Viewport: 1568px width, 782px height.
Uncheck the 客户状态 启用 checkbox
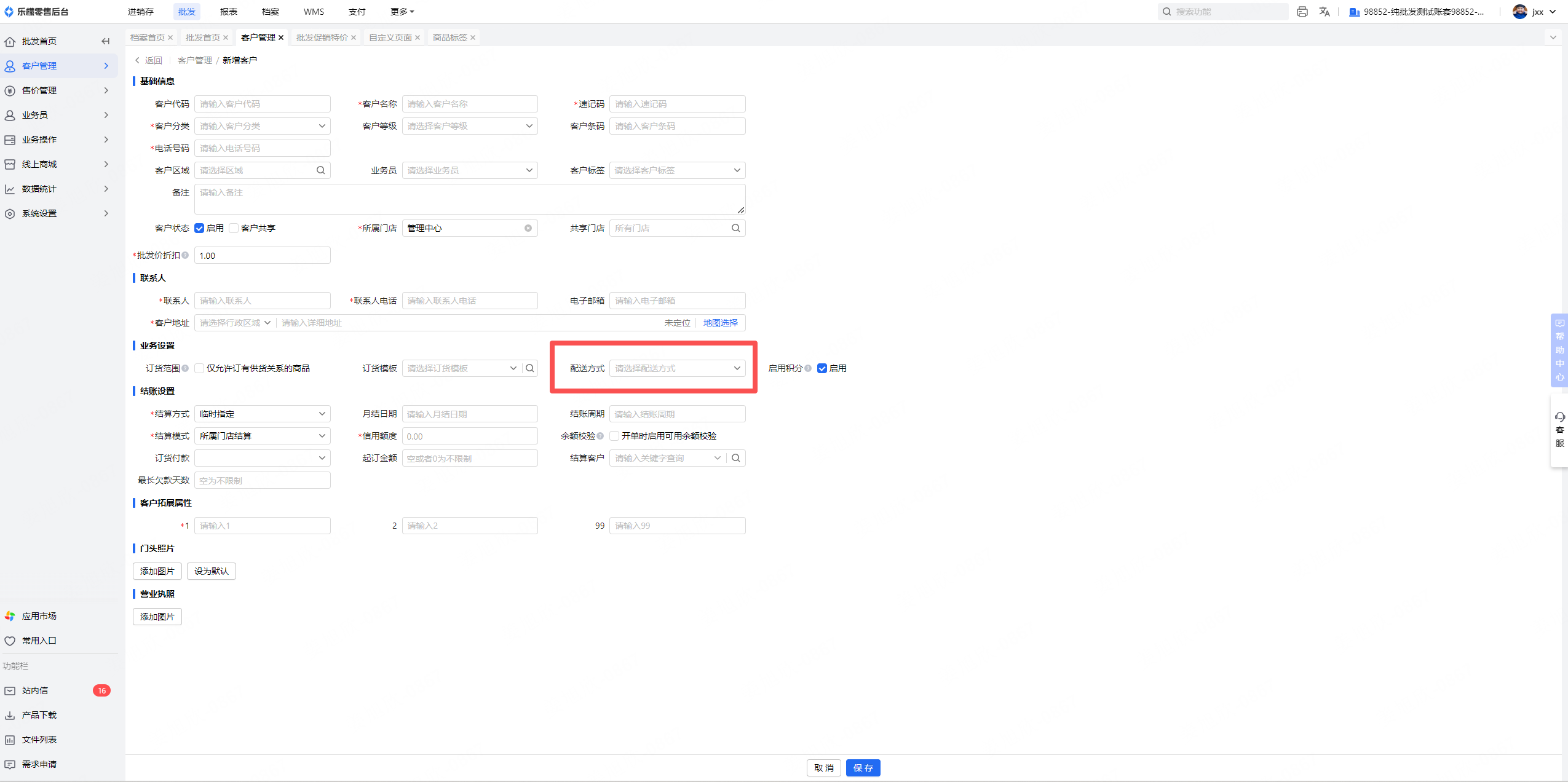tap(199, 228)
